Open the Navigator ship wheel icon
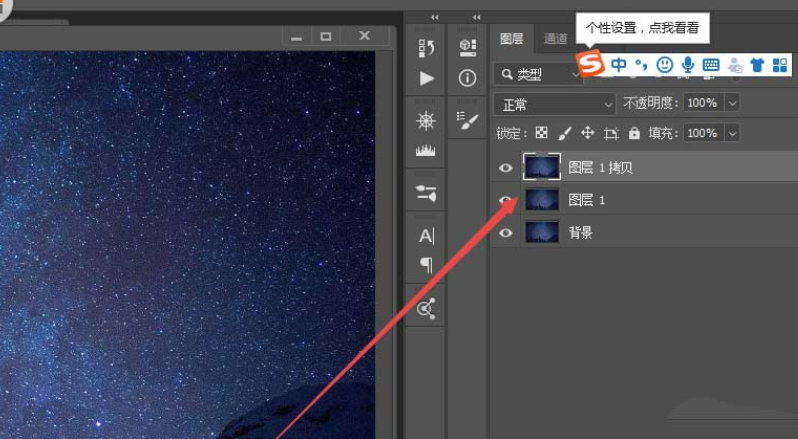Image resolution: width=798 pixels, height=439 pixels. 427,121
